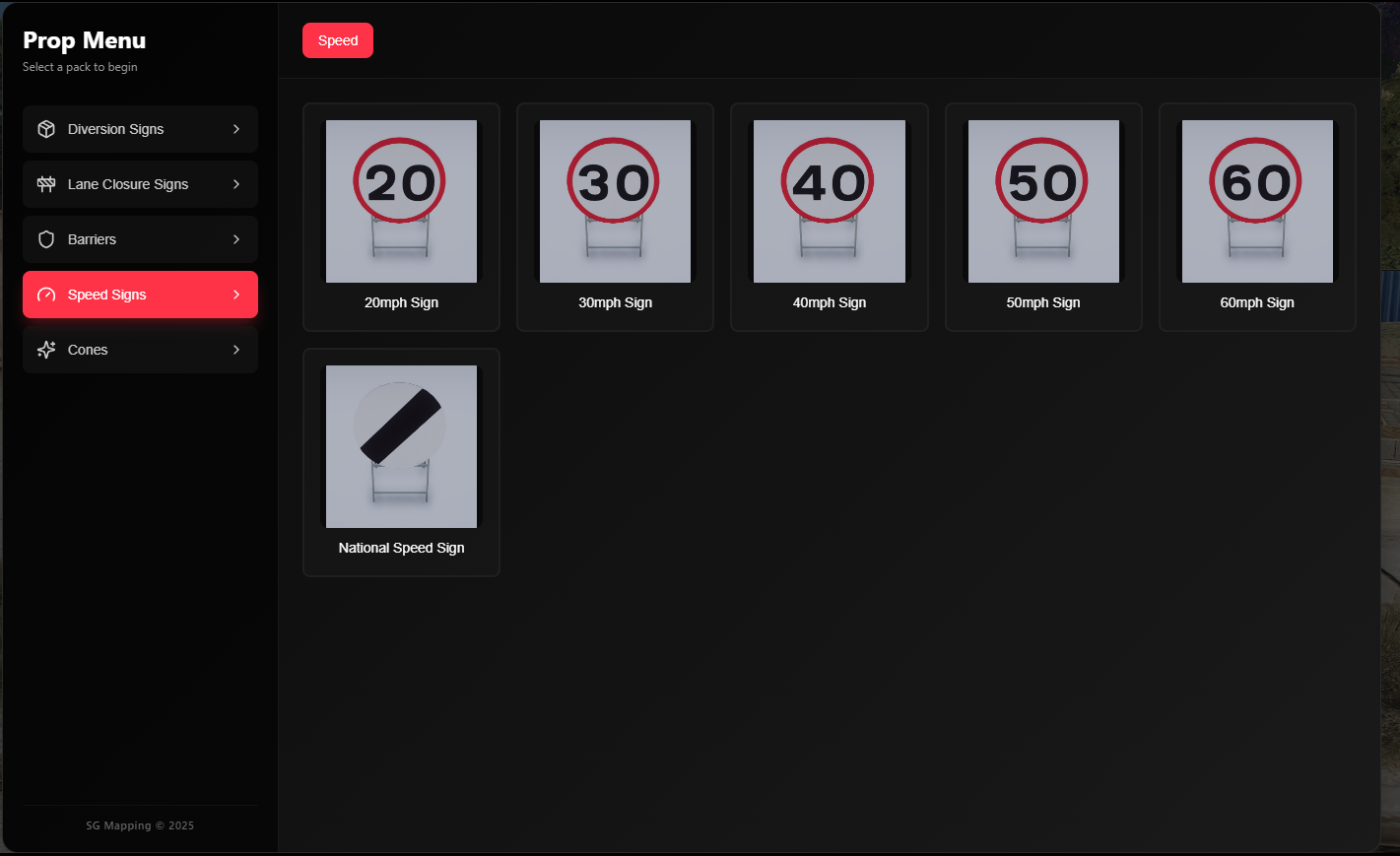Image resolution: width=1400 pixels, height=856 pixels.
Task: Click the red Speed category button
Action: (x=338, y=40)
